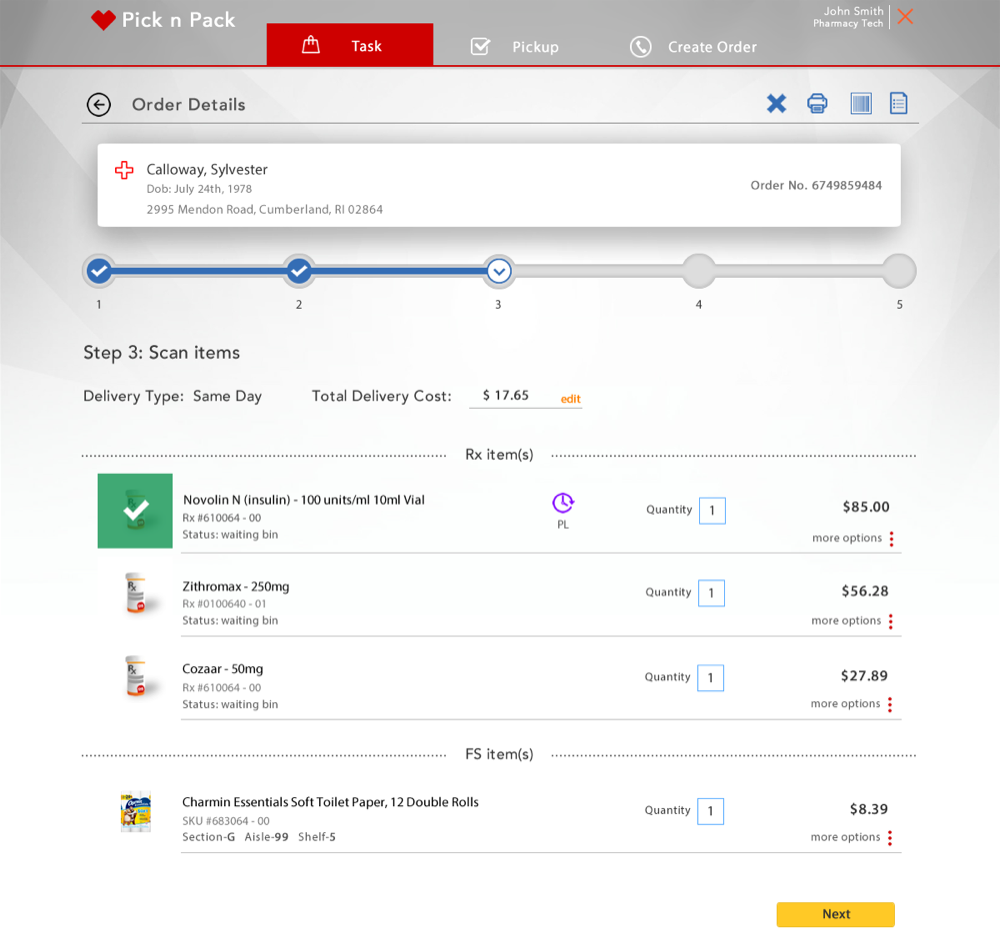The width and height of the screenshot is (1000, 944).
Task: Print the order using the printer icon
Action: tap(817, 103)
